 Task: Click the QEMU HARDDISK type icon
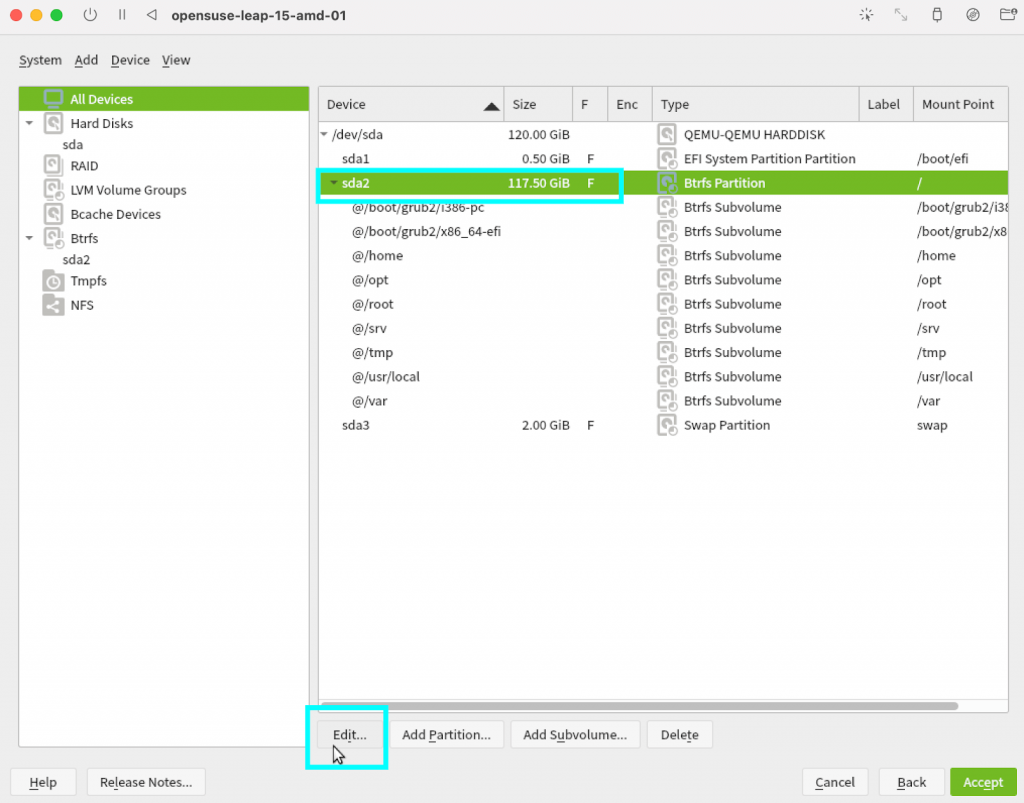667,134
